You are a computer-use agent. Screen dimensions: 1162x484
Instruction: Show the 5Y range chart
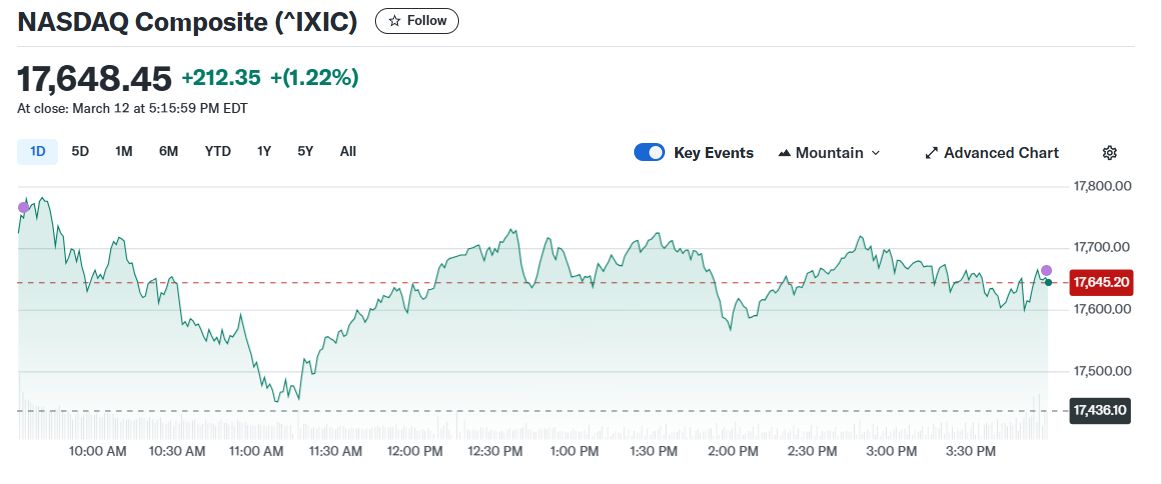pyautogui.click(x=305, y=151)
